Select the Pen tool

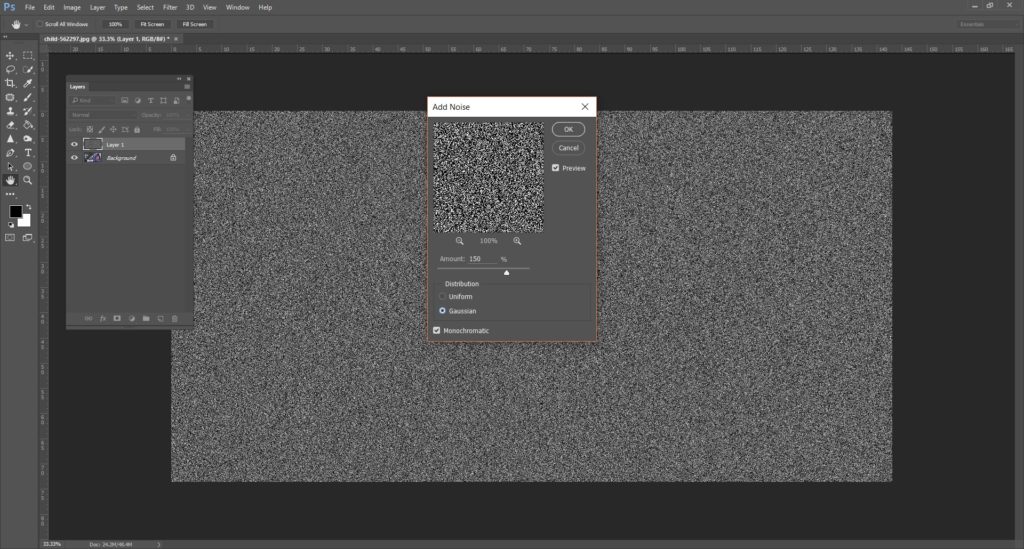pos(10,152)
